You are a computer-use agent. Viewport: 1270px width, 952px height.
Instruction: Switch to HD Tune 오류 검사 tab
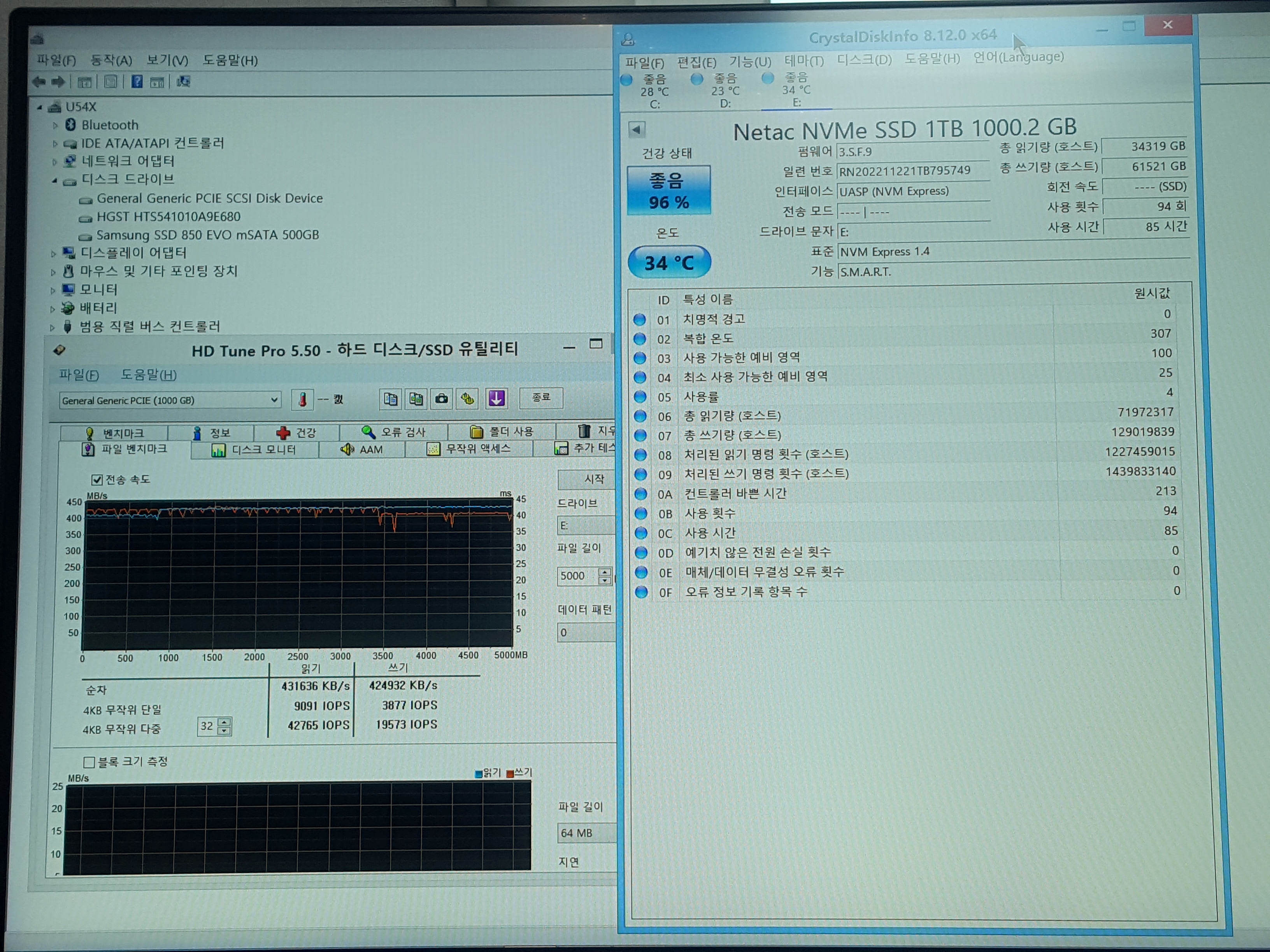pyautogui.click(x=393, y=432)
